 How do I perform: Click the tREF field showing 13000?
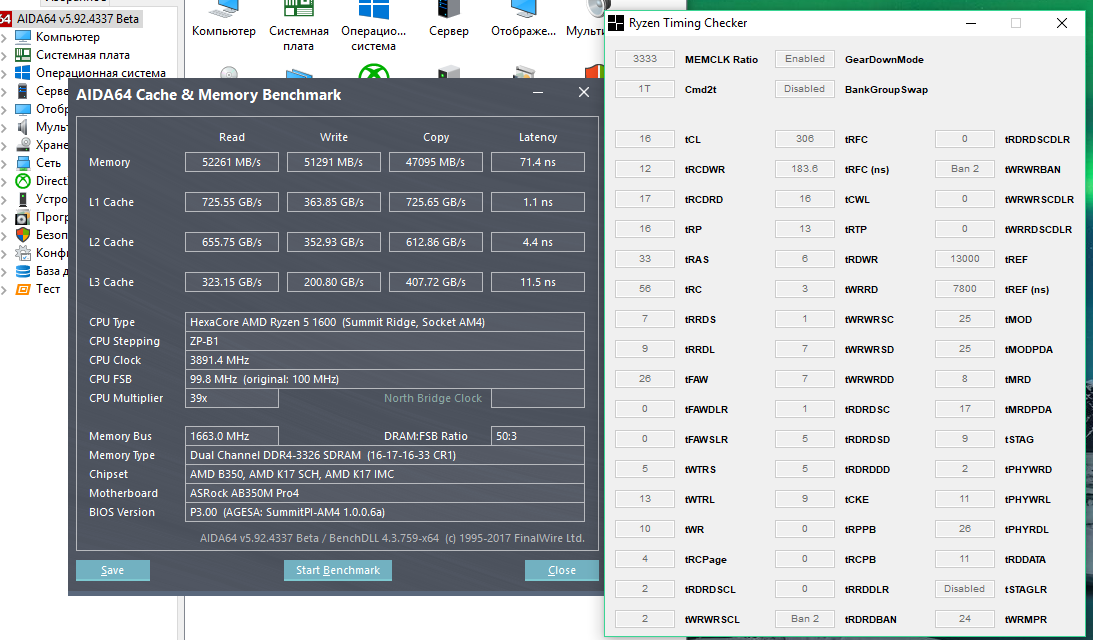coord(965,259)
